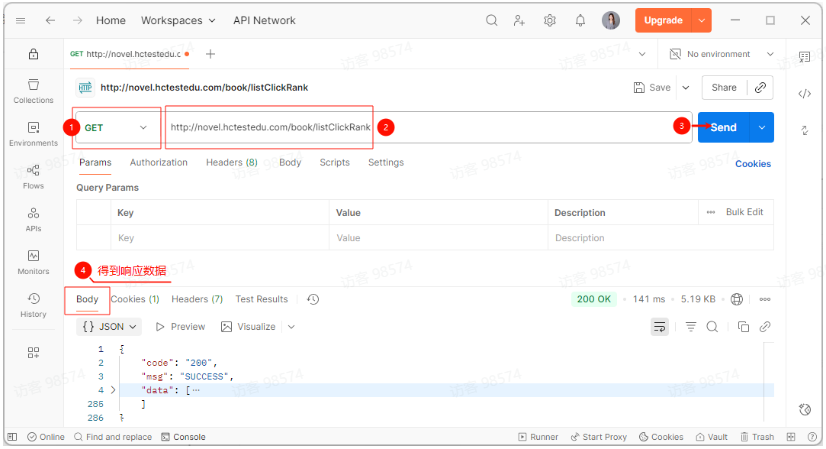Click the copy link icon beside Share
This screenshot has height=449, width=826.
760,87
